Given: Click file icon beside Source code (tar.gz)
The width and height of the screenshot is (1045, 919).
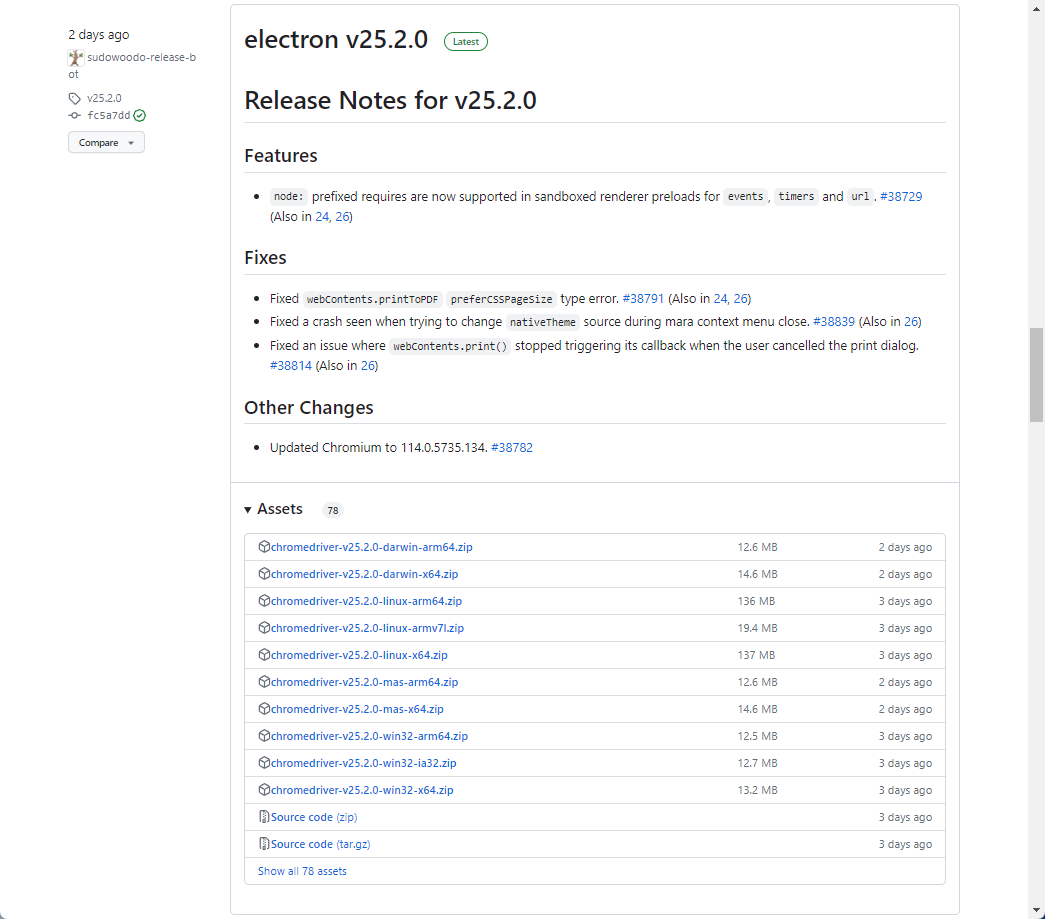Looking at the screenshot, I should 264,844.
